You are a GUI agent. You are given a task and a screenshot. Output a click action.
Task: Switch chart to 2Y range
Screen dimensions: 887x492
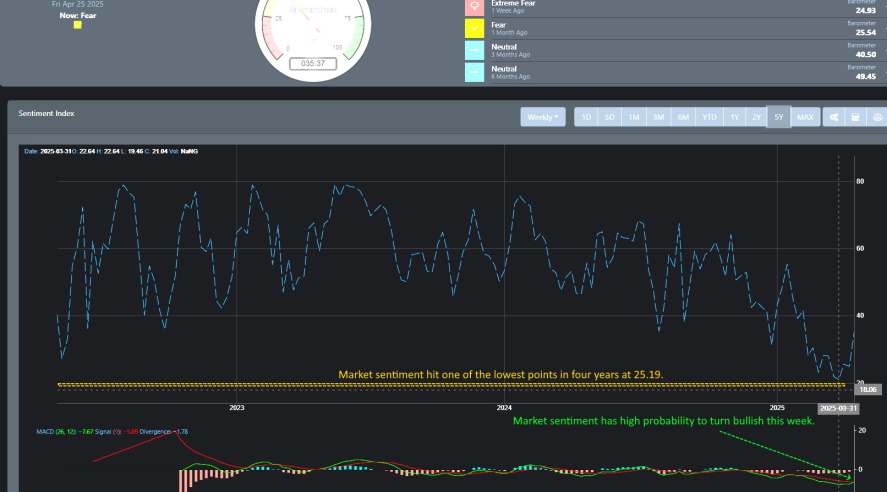point(756,117)
